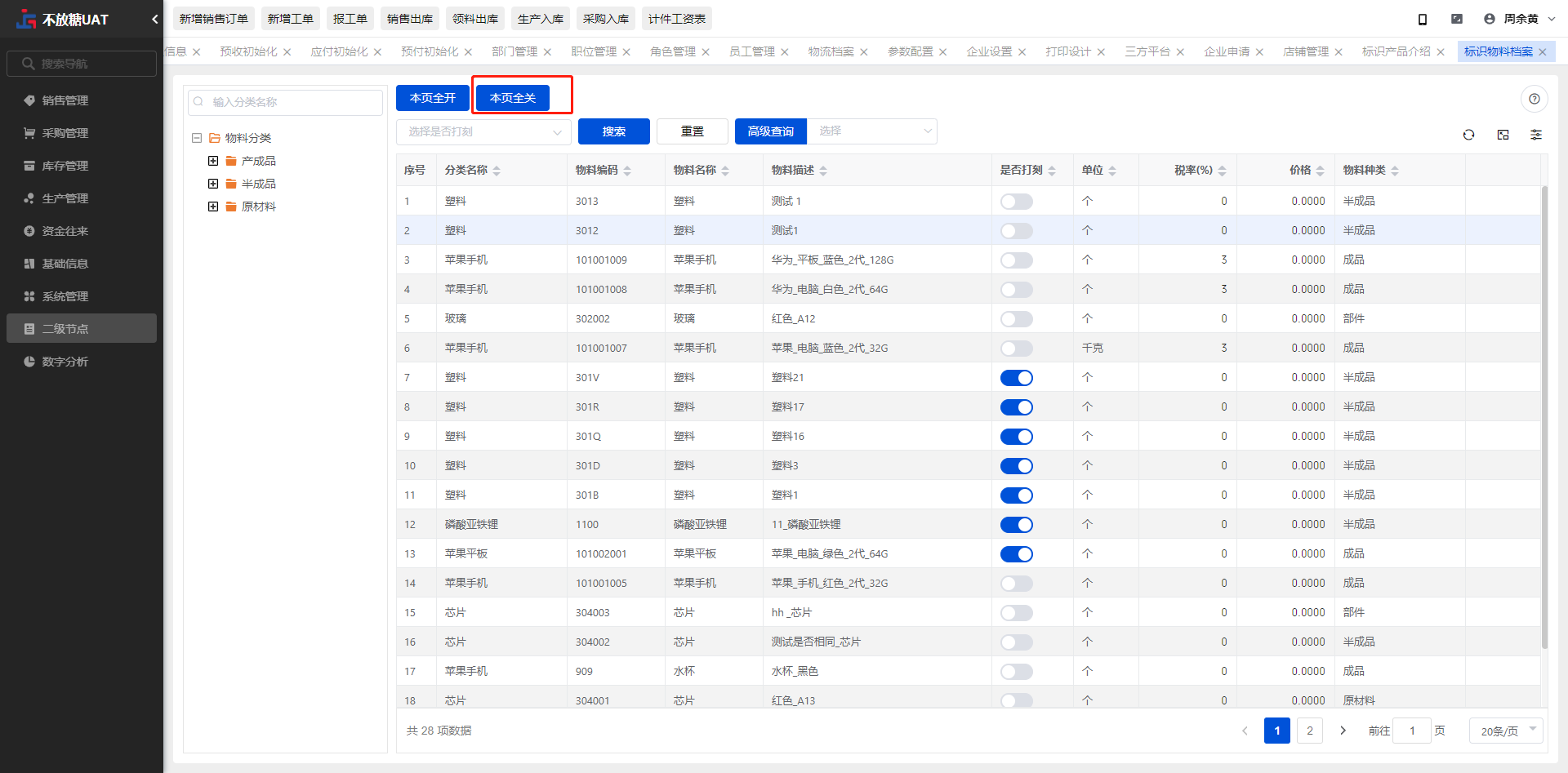1568x773 pixels.
Task: Open 采购管理 in sidebar
Action: click(x=82, y=133)
